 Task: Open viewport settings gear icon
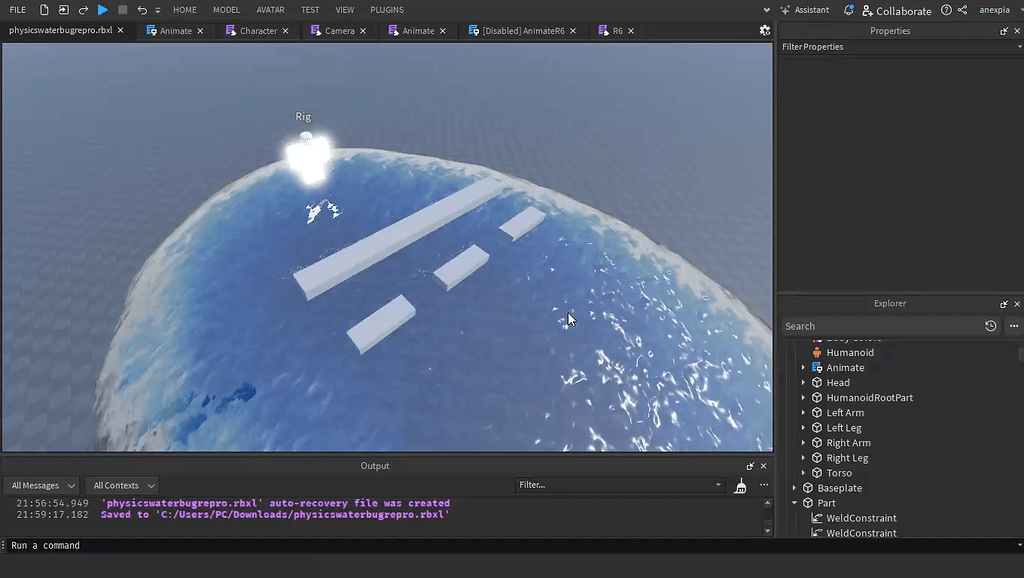click(x=765, y=31)
